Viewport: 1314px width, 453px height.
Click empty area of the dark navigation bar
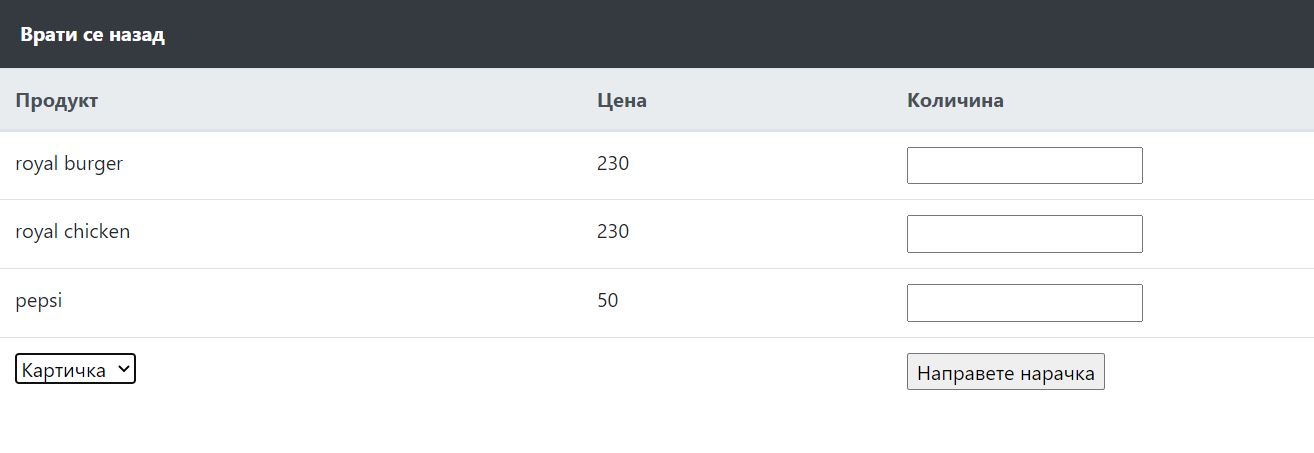(700, 35)
